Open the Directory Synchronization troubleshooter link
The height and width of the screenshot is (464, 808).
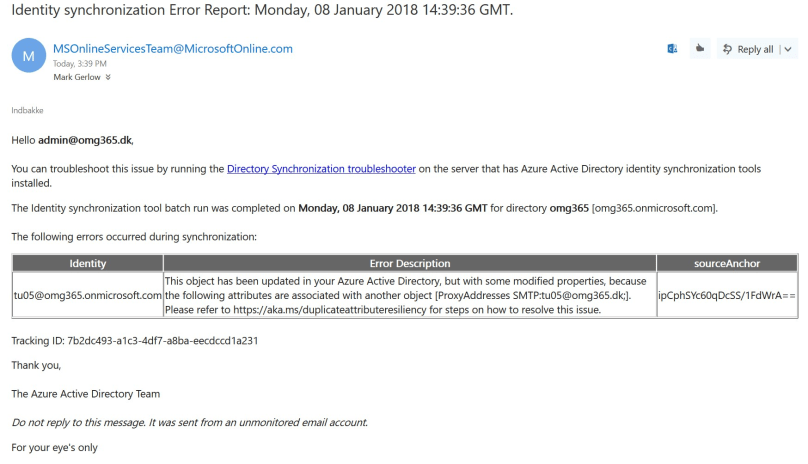tap(321, 169)
